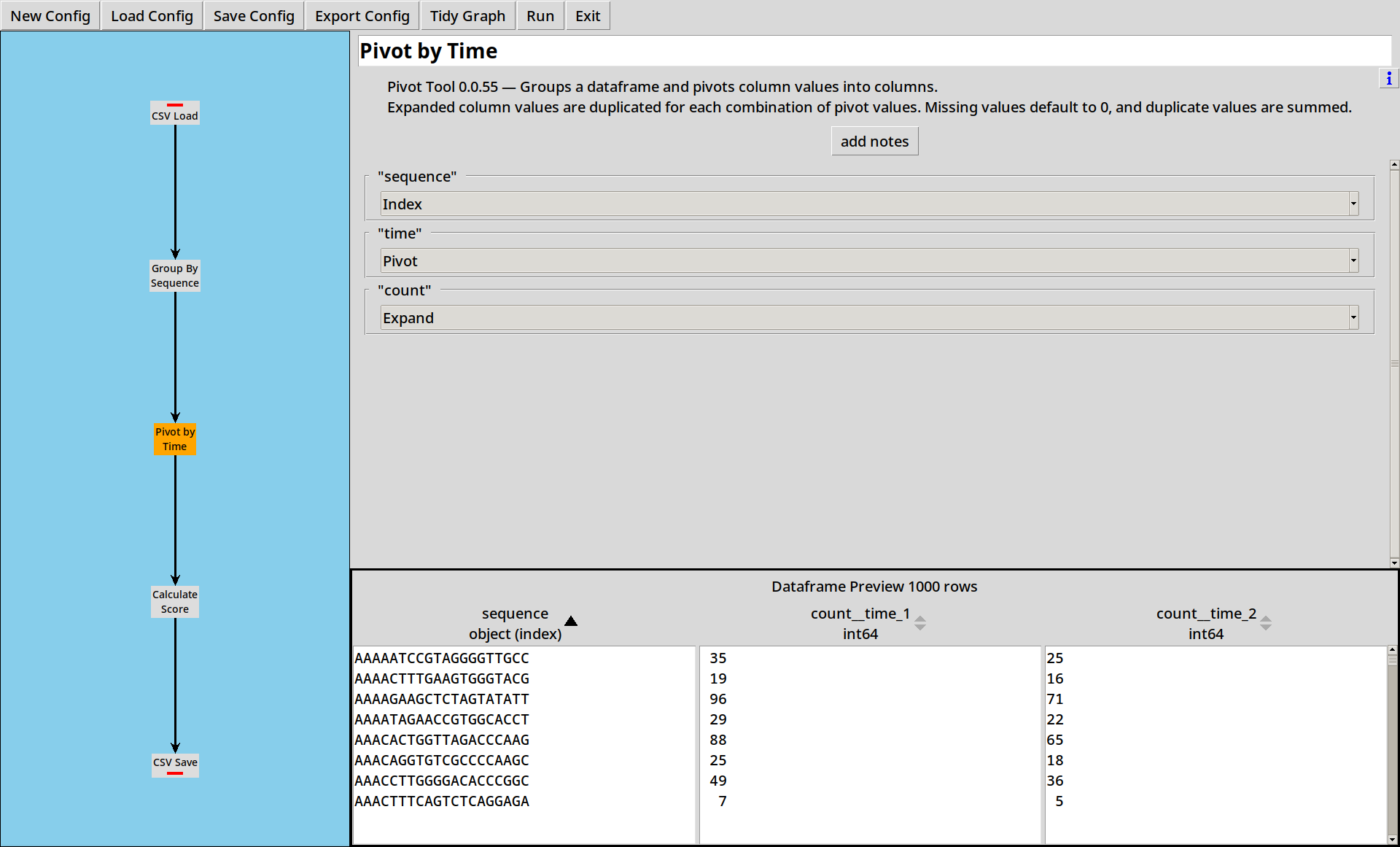Click the blue info icon
This screenshot has width=1400, height=847.
coord(1388,79)
